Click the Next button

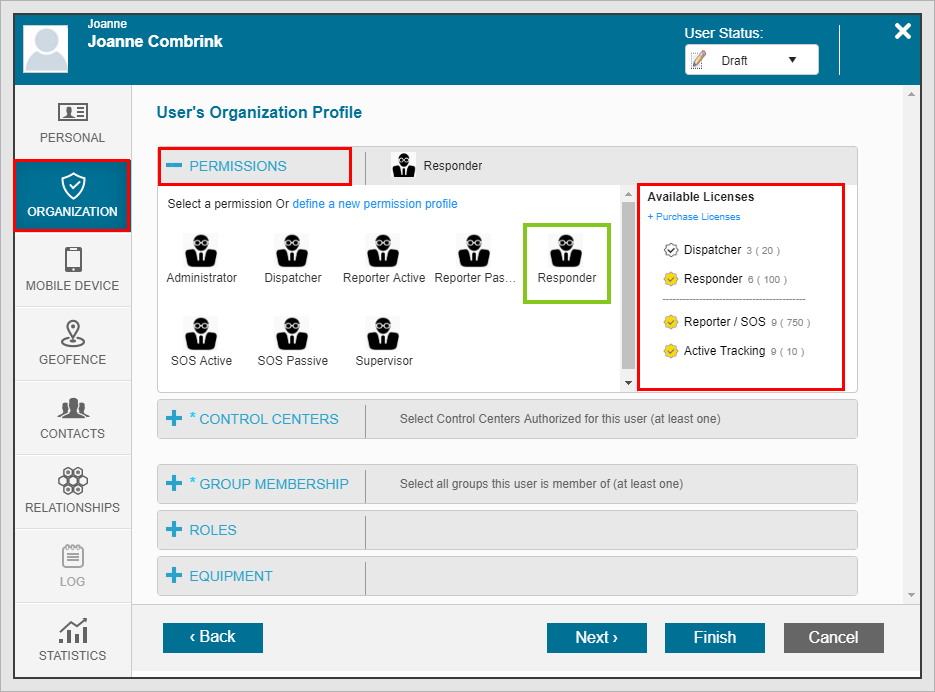click(596, 638)
